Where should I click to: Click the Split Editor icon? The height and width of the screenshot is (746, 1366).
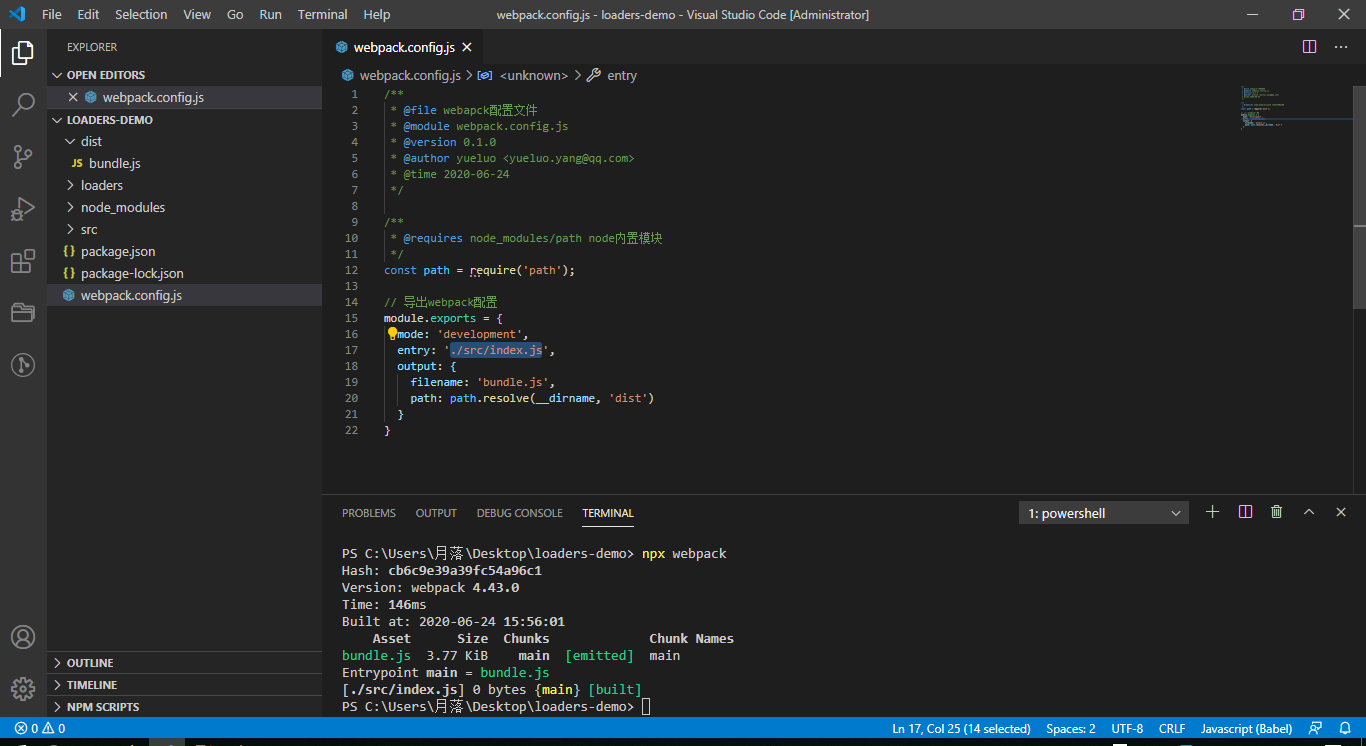[x=1309, y=47]
